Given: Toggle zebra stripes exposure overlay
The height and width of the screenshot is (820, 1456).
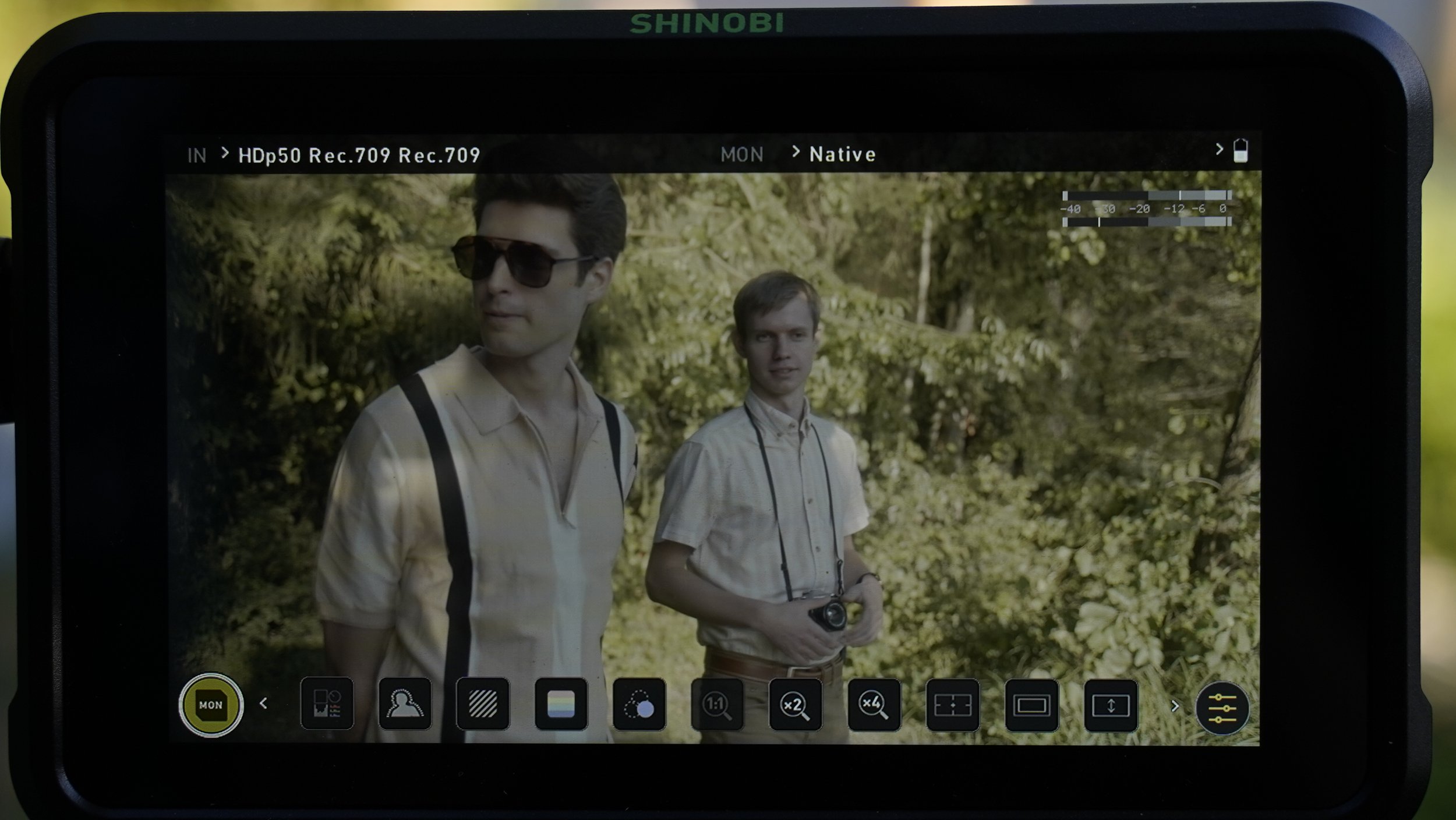Looking at the screenshot, I should tap(483, 704).
